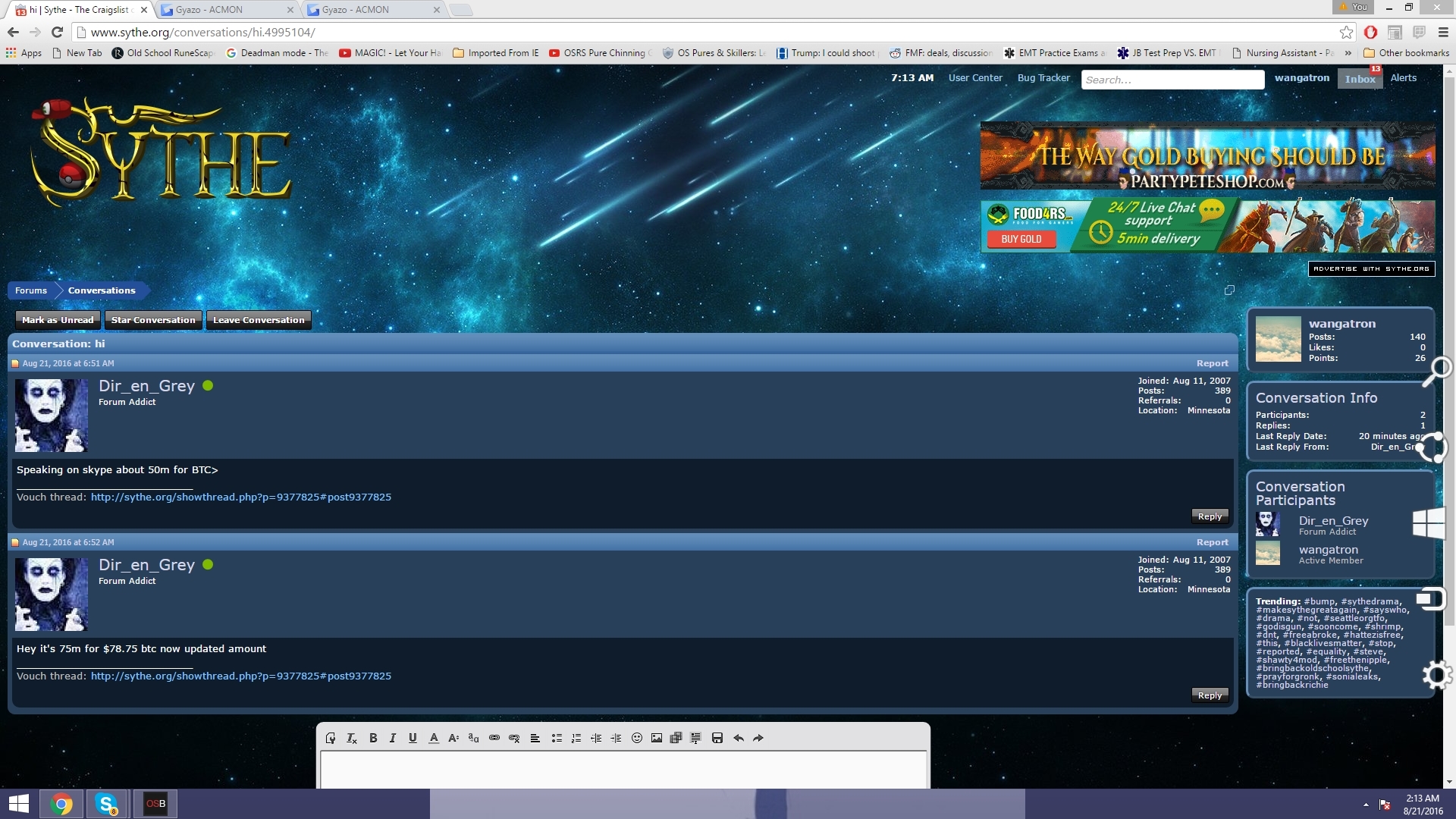This screenshot has height=819, width=1456.
Task: Toggle italic formatting in the editor
Action: tap(393, 738)
